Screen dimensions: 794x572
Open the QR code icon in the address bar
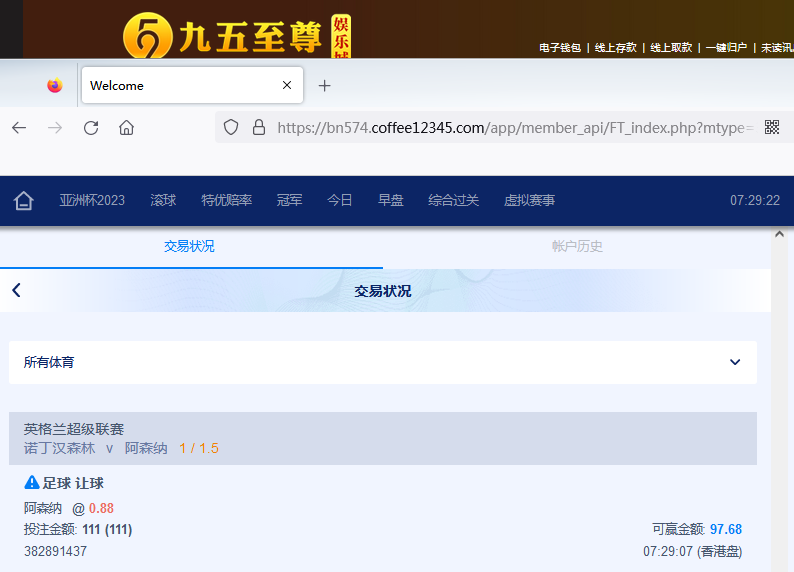(x=771, y=127)
